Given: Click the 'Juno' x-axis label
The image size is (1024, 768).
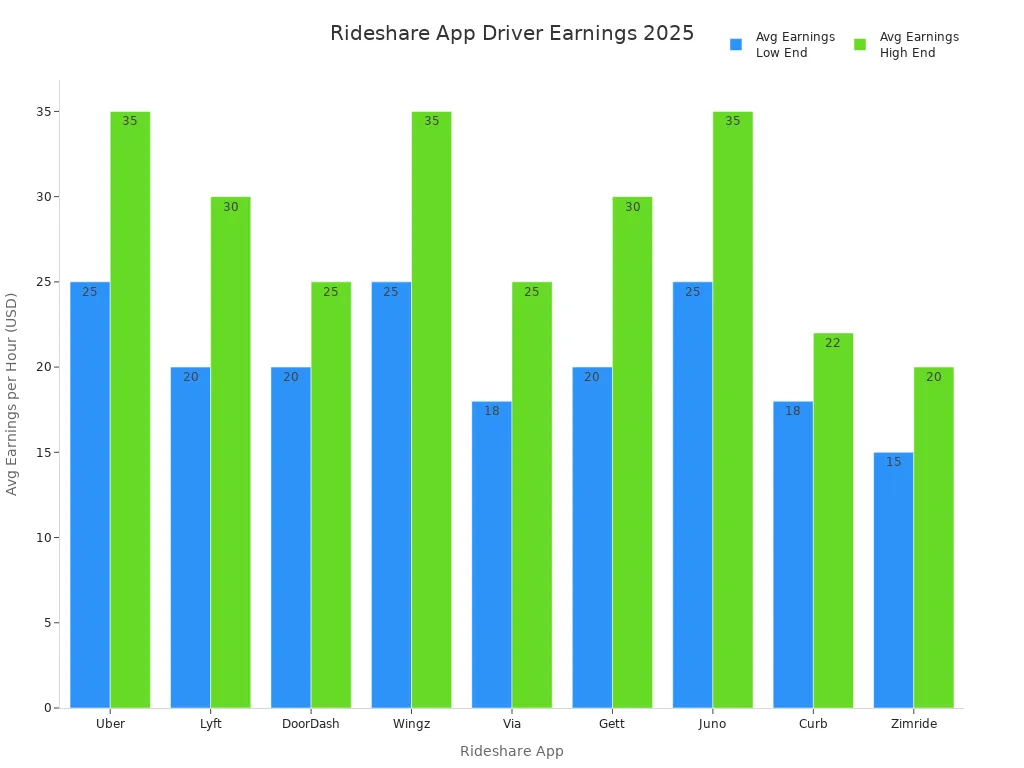Looking at the screenshot, I should point(712,724).
